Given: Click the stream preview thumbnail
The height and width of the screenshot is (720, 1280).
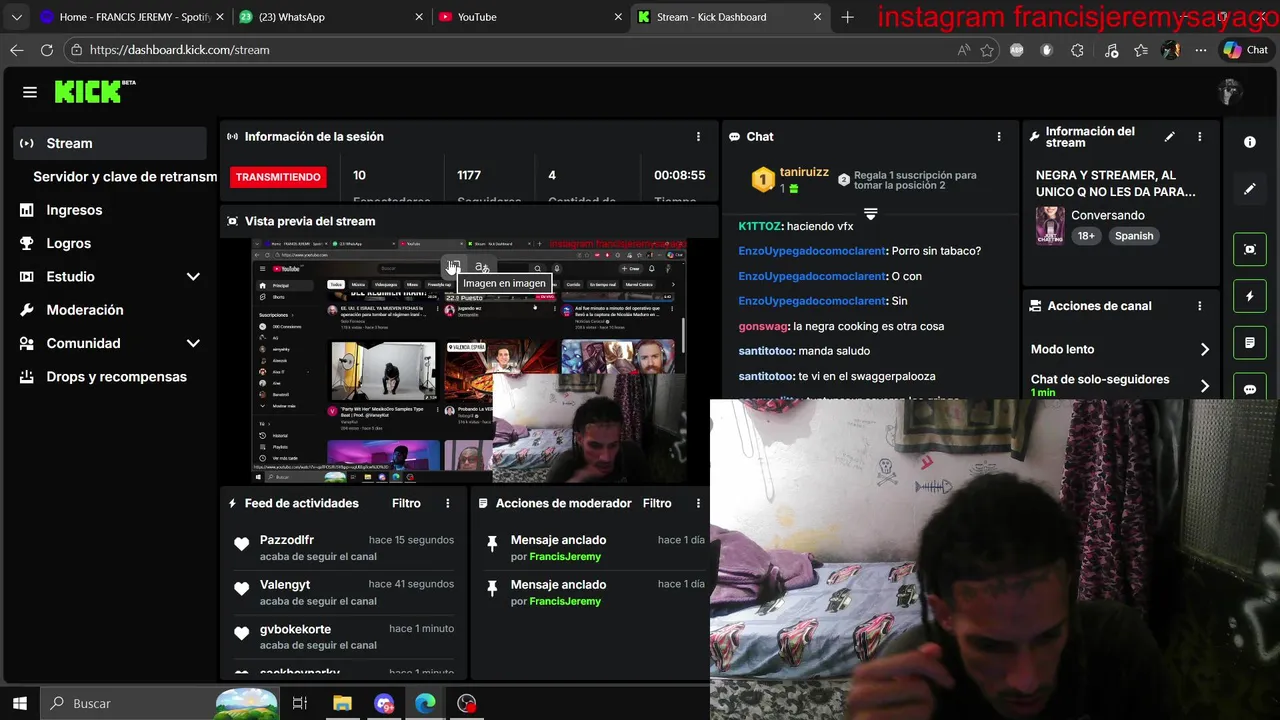Looking at the screenshot, I should pos(469,360).
